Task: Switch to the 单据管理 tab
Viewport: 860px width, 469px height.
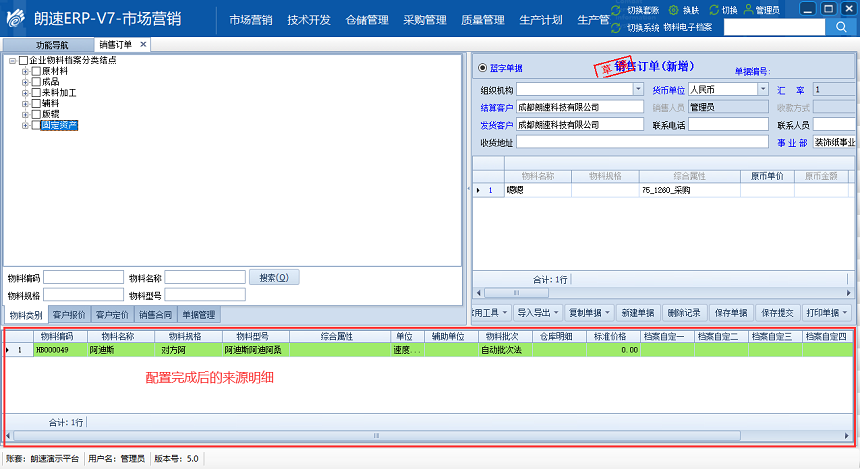Action: tap(199, 315)
